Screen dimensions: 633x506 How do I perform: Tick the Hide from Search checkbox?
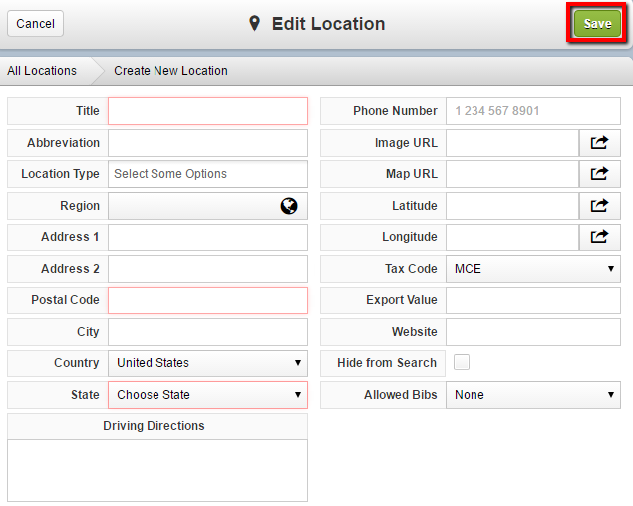(x=462, y=362)
